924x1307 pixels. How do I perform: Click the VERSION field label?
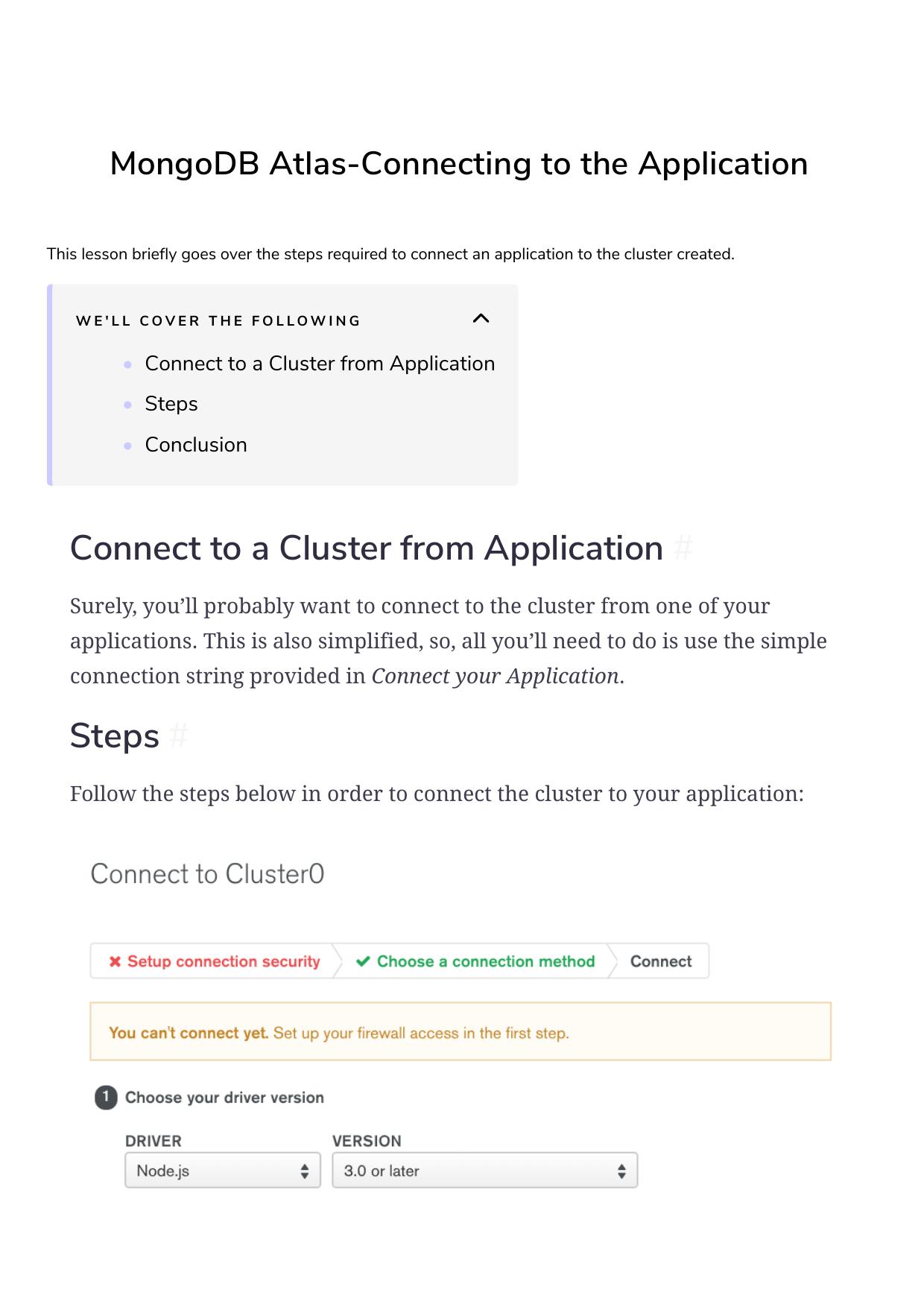point(367,1141)
